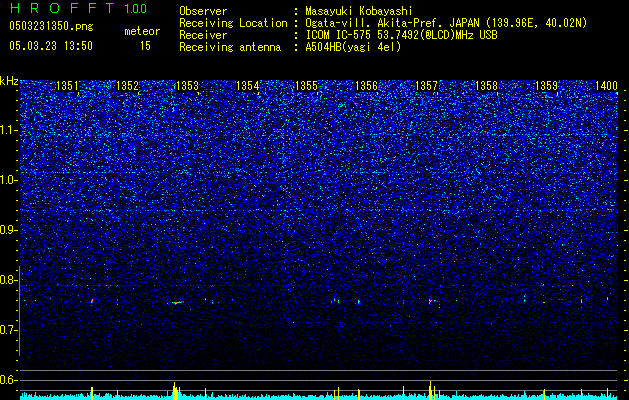The image size is (629, 400).
Task: Click the 'Receiving antenna' field label
Action: pyautogui.click(x=230, y=47)
